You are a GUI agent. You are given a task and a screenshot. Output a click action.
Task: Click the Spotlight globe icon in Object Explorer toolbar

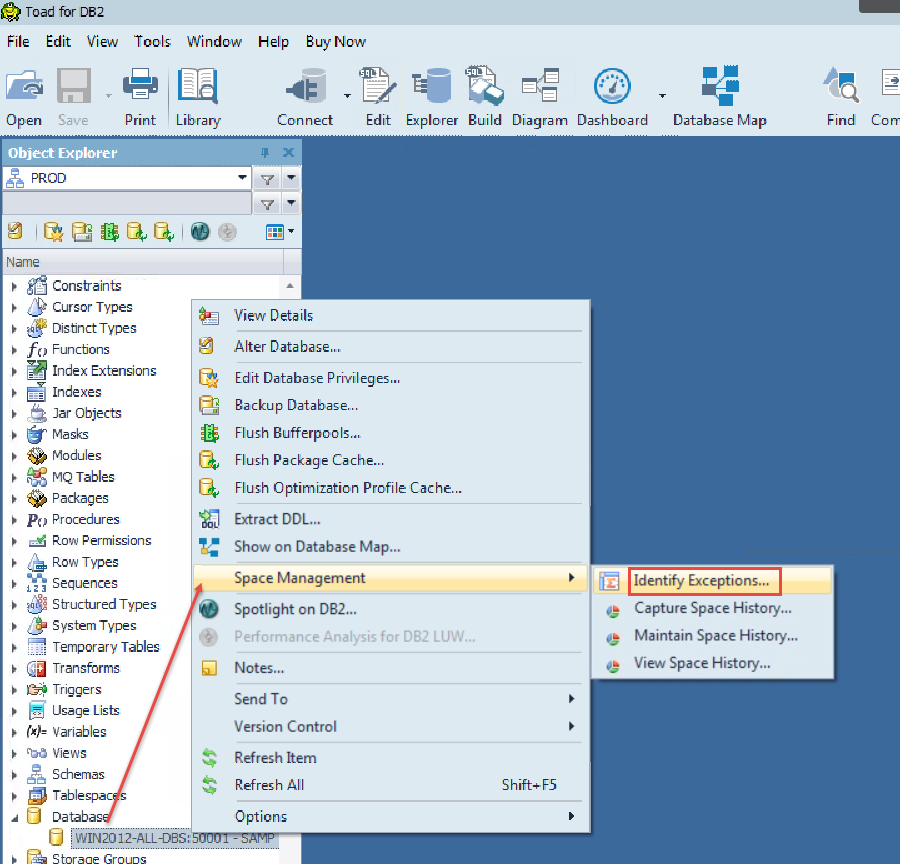[x=199, y=231]
